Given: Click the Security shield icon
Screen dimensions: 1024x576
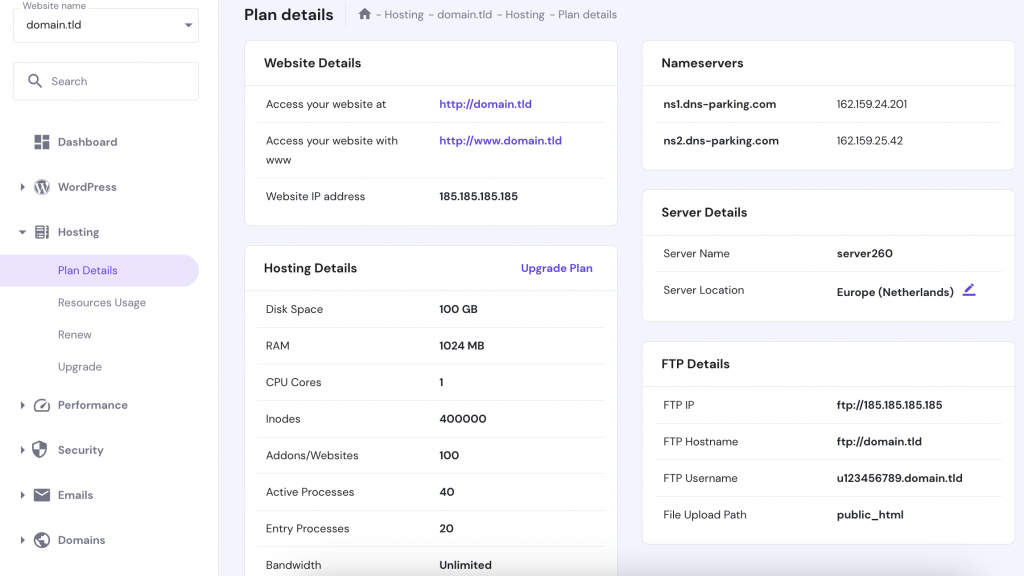Looking at the screenshot, I should [x=40, y=450].
